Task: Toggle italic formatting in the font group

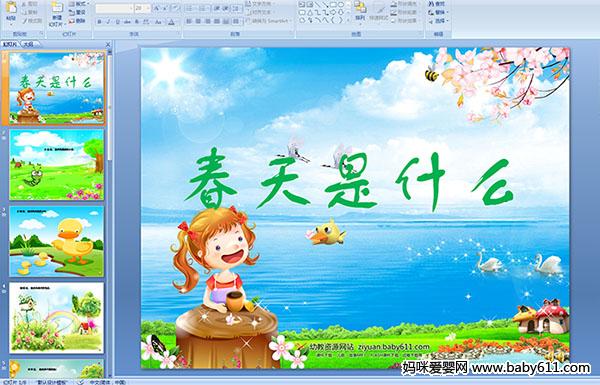Action: coord(108,22)
